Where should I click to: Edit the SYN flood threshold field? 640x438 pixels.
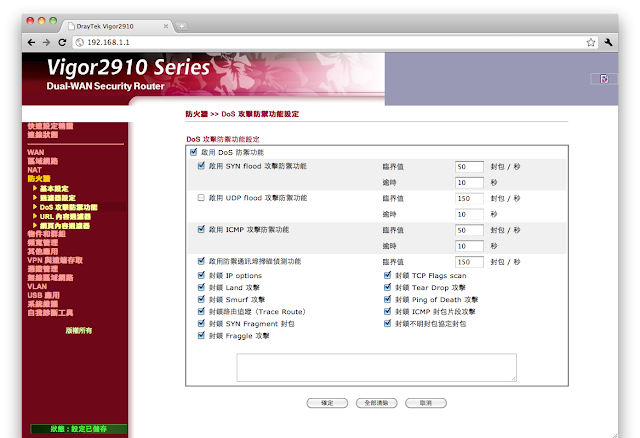tap(469, 167)
